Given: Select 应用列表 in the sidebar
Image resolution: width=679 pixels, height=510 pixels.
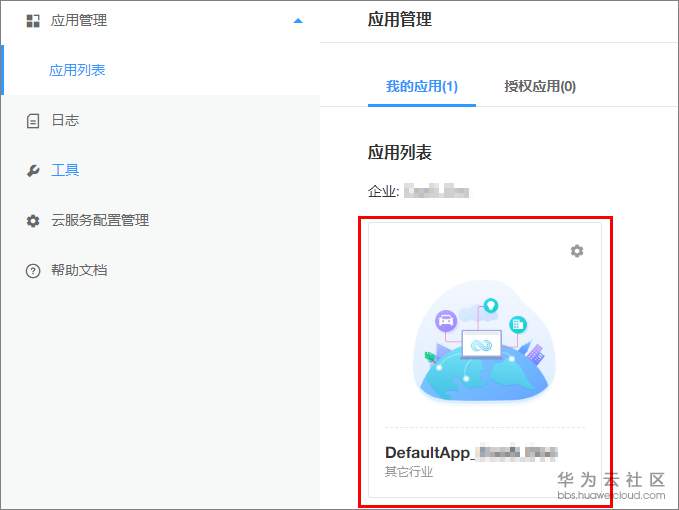Looking at the screenshot, I should (x=77, y=70).
